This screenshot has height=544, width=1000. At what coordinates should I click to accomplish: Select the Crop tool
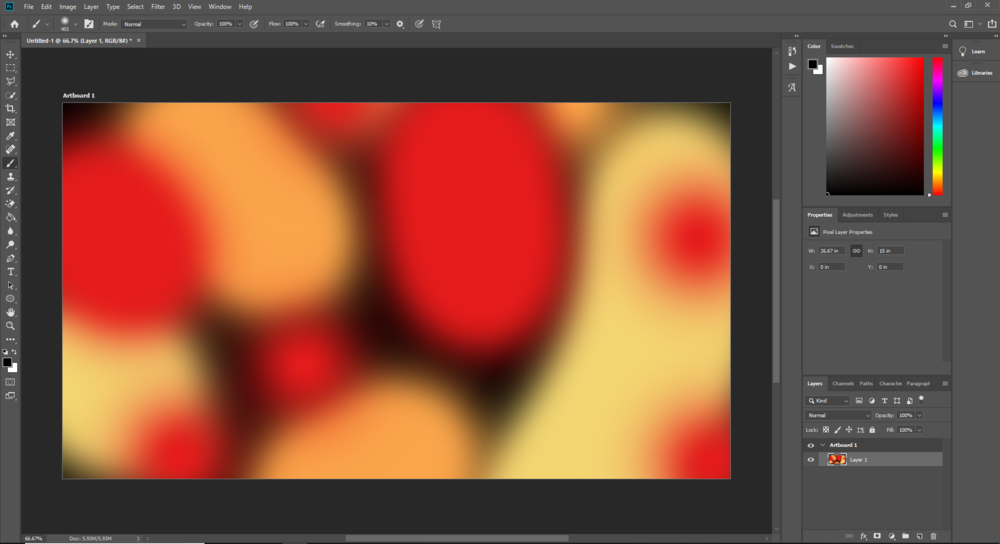pyautogui.click(x=10, y=109)
